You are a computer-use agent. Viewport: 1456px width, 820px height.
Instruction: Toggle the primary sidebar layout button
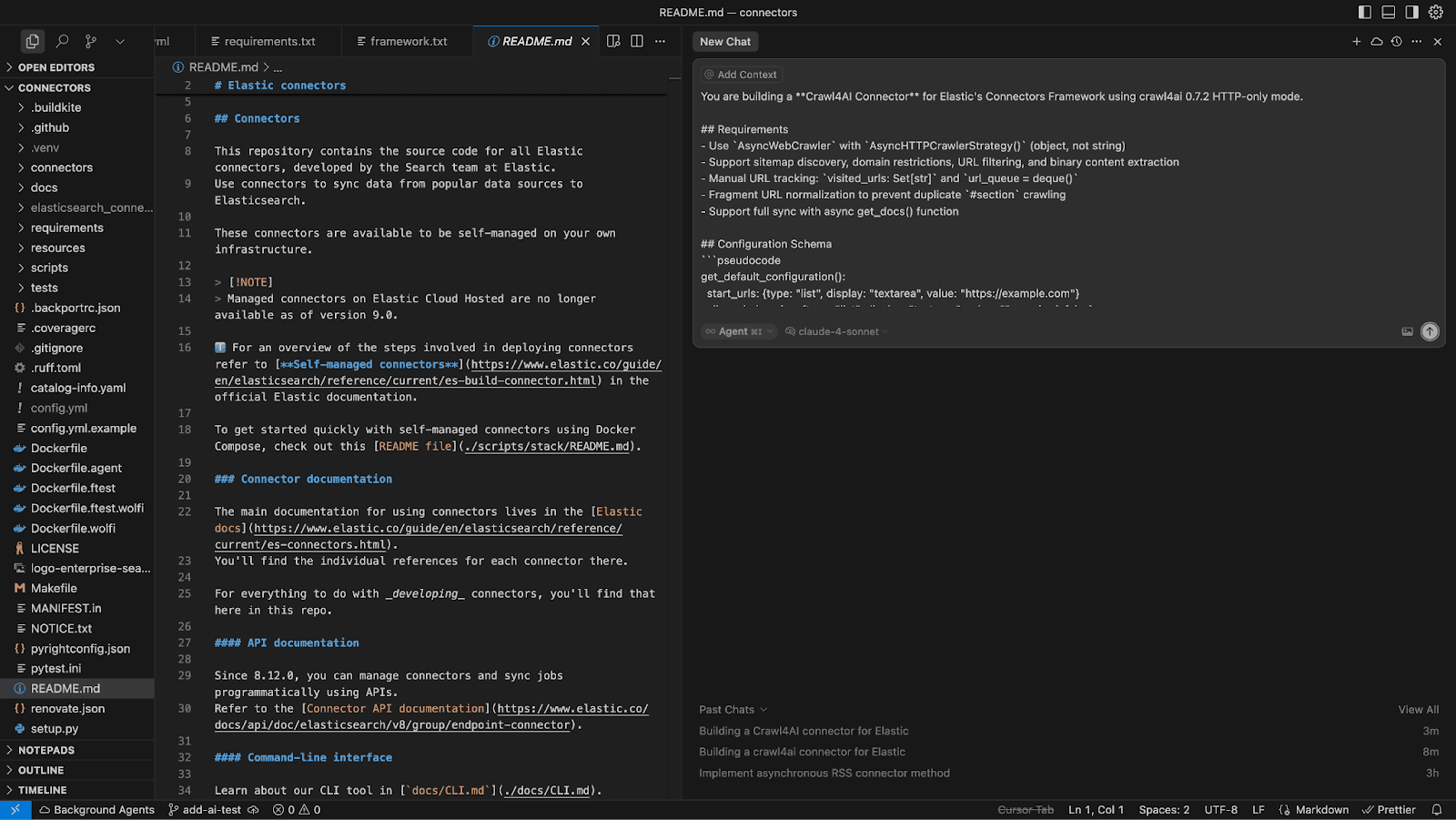click(x=1365, y=12)
